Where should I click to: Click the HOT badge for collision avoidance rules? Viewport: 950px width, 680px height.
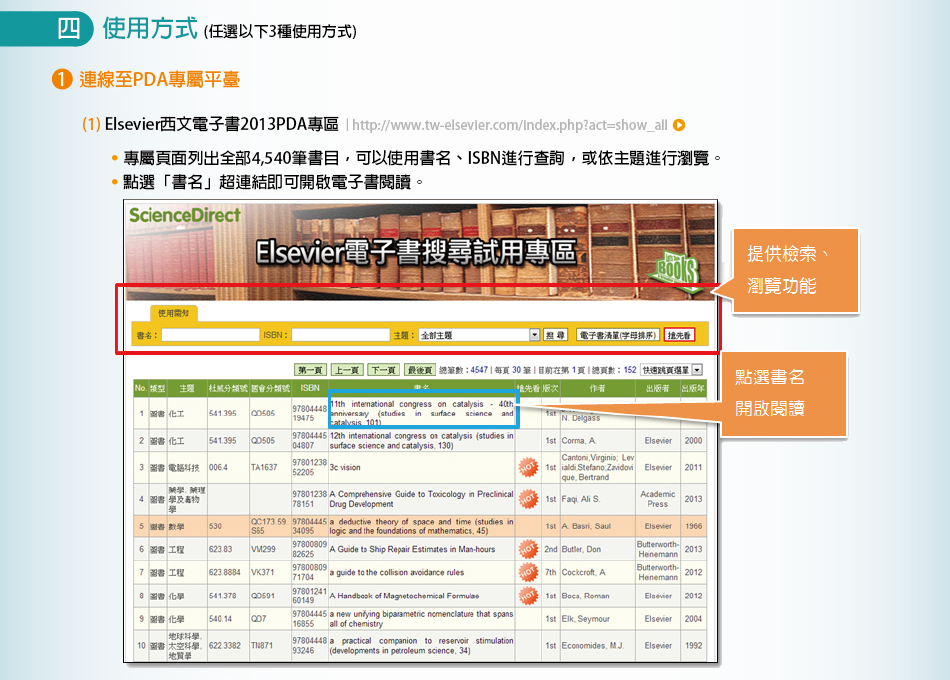point(528,572)
